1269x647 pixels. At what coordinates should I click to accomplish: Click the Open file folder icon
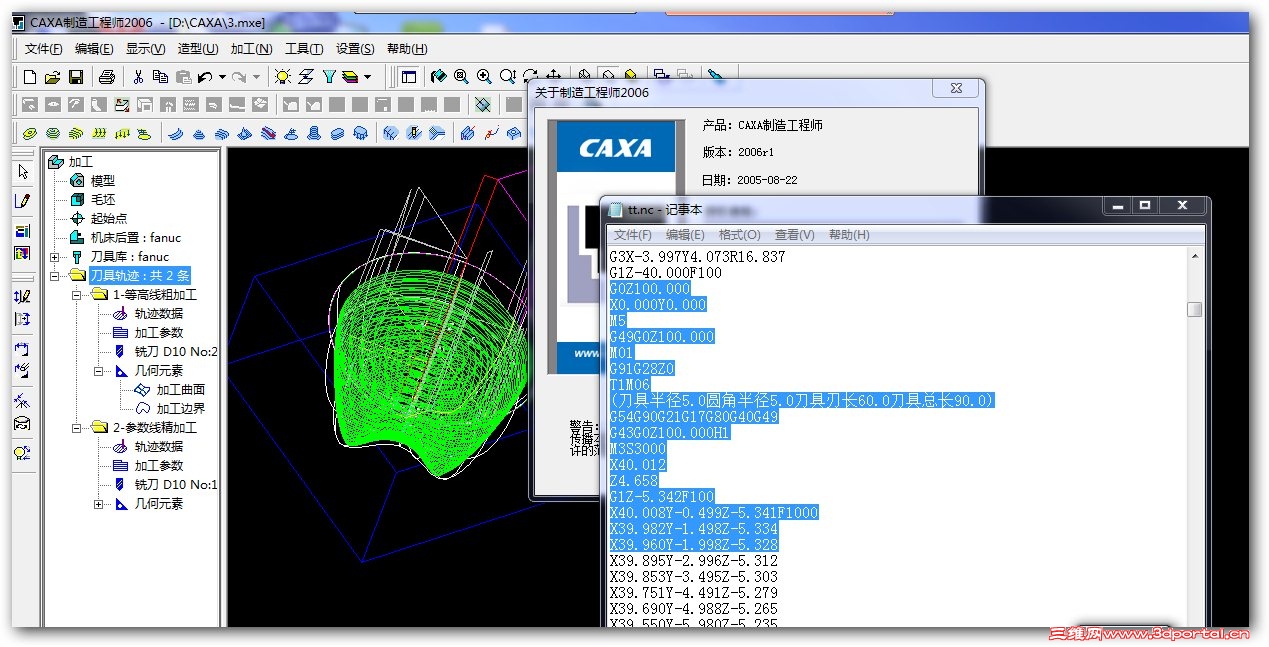[x=53, y=77]
